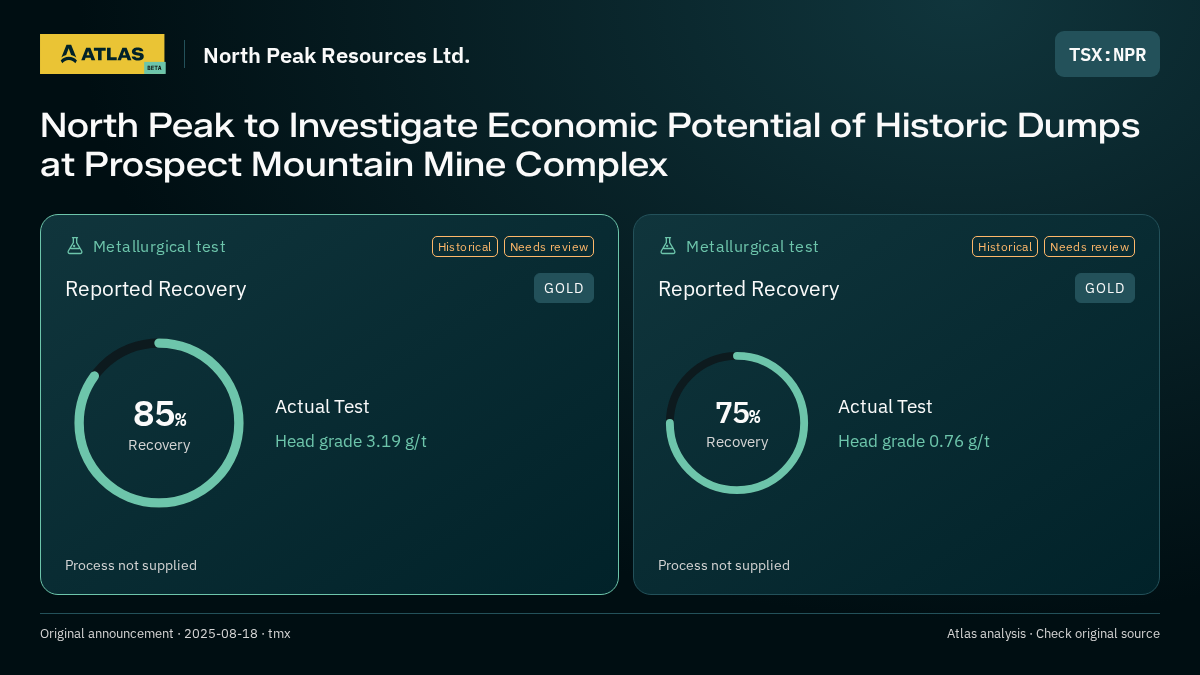Click Process not supplied in the 85% recovery card
This screenshot has width=1200, height=675.
point(131,565)
